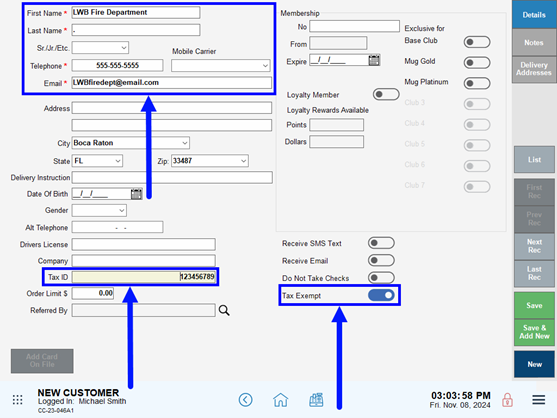The image size is (557, 418).
Task: Click the Telephone field with 555-555-5555
Action: click(118, 65)
